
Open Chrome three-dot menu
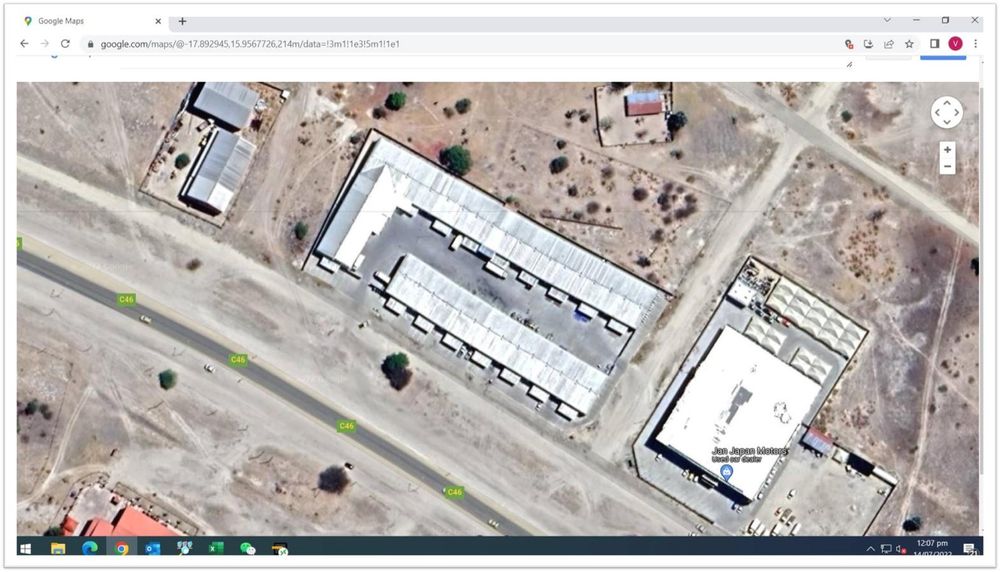[x=975, y=44]
